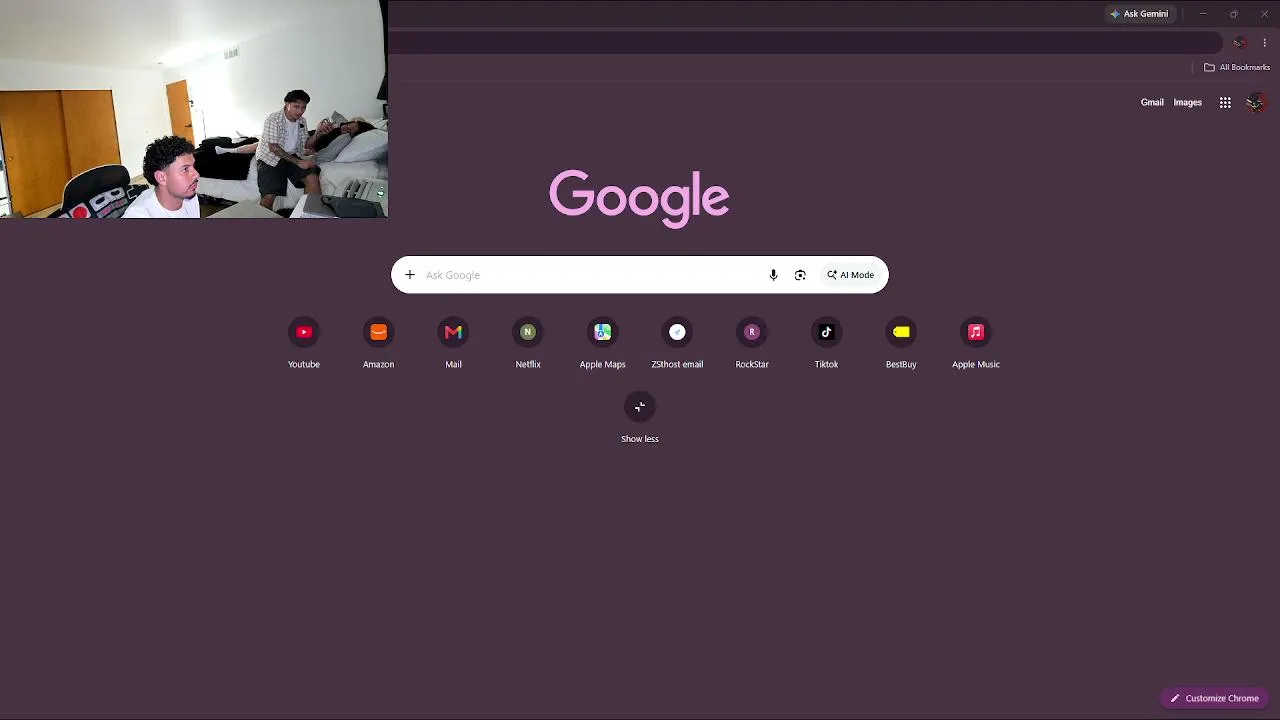Follow the Gmail link
The width and height of the screenshot is (1280, 720).
point(1152,102)
